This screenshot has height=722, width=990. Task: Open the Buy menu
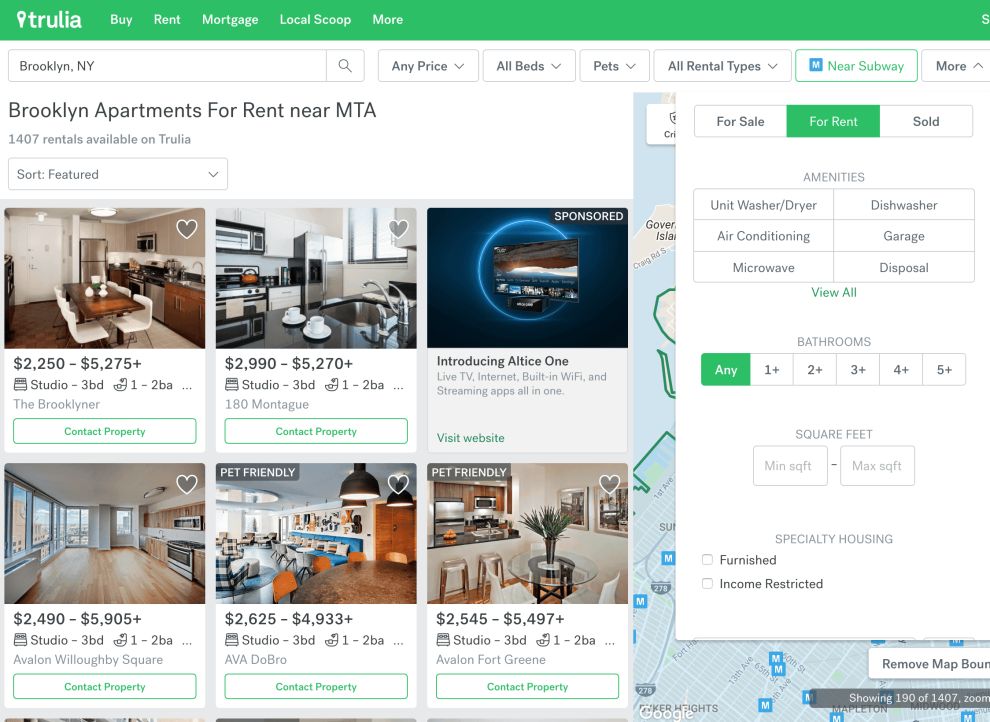pos(121,20)
